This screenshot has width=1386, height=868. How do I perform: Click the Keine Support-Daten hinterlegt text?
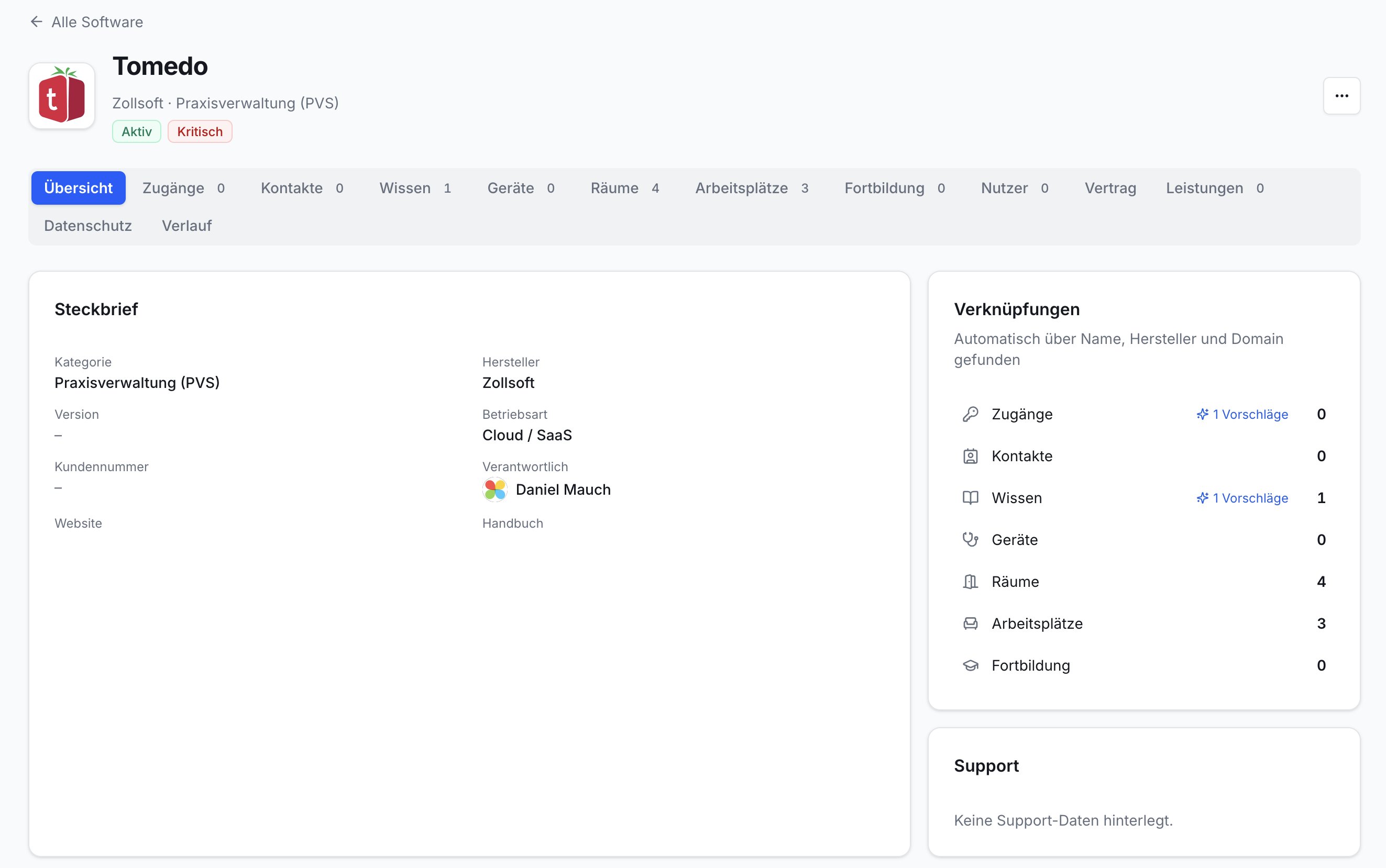pyautogui.click(x=1063, y=820)
